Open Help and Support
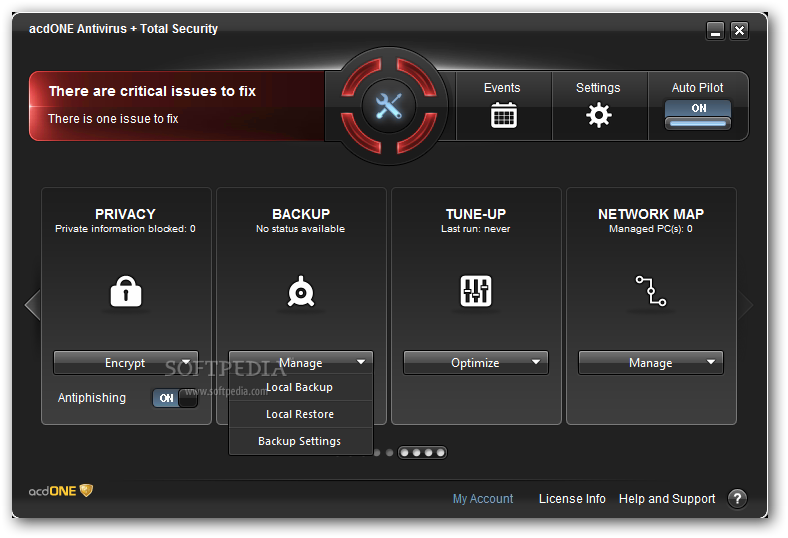This screenshot has width=788, height=538. (x=667, y=498)
